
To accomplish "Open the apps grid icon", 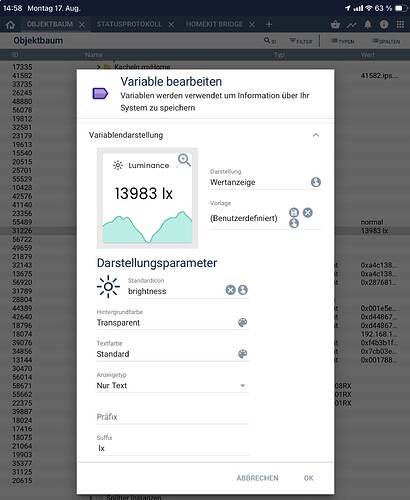I will [400, 24].
